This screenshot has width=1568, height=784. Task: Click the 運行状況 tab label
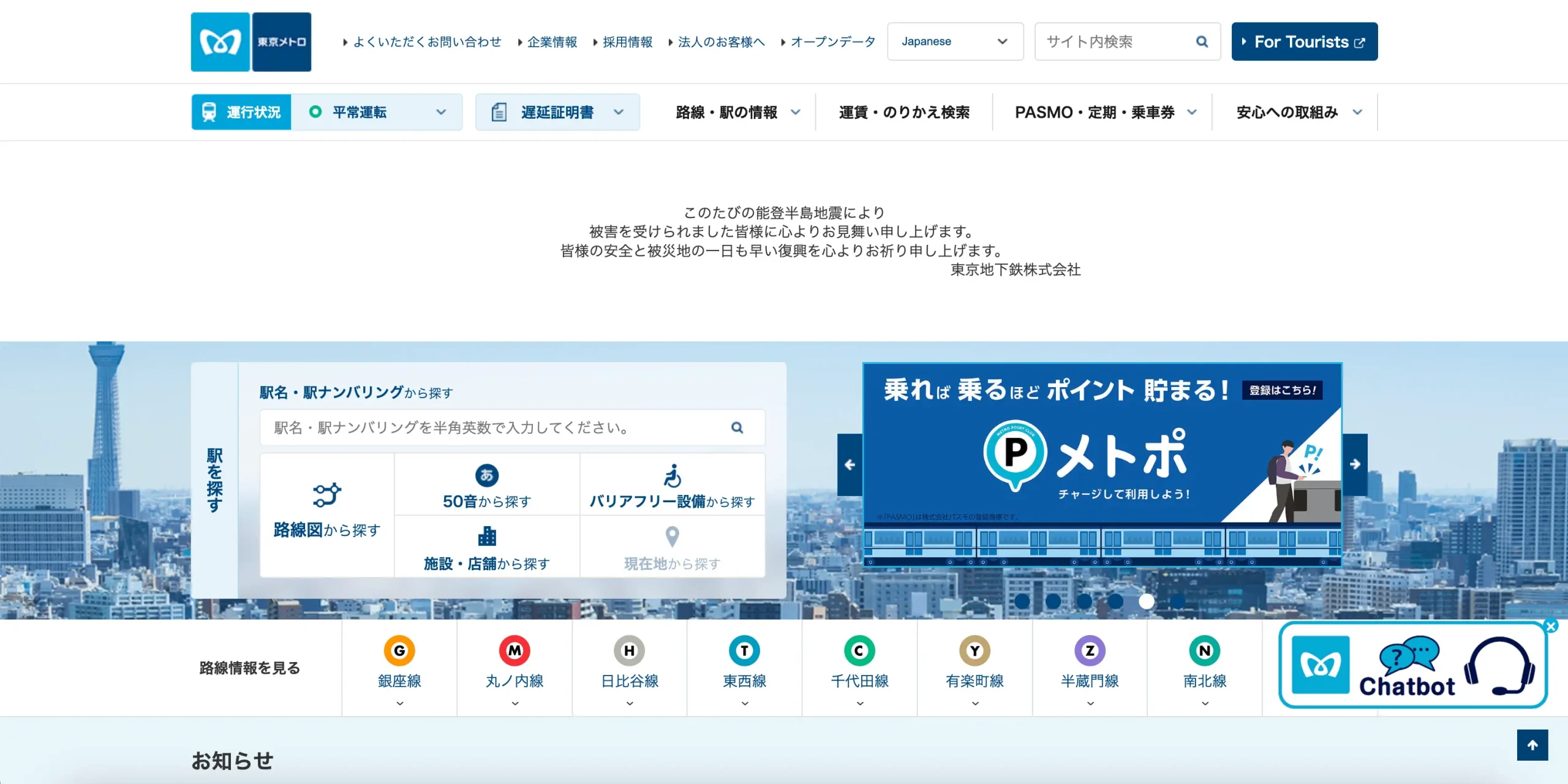(254, 112)
